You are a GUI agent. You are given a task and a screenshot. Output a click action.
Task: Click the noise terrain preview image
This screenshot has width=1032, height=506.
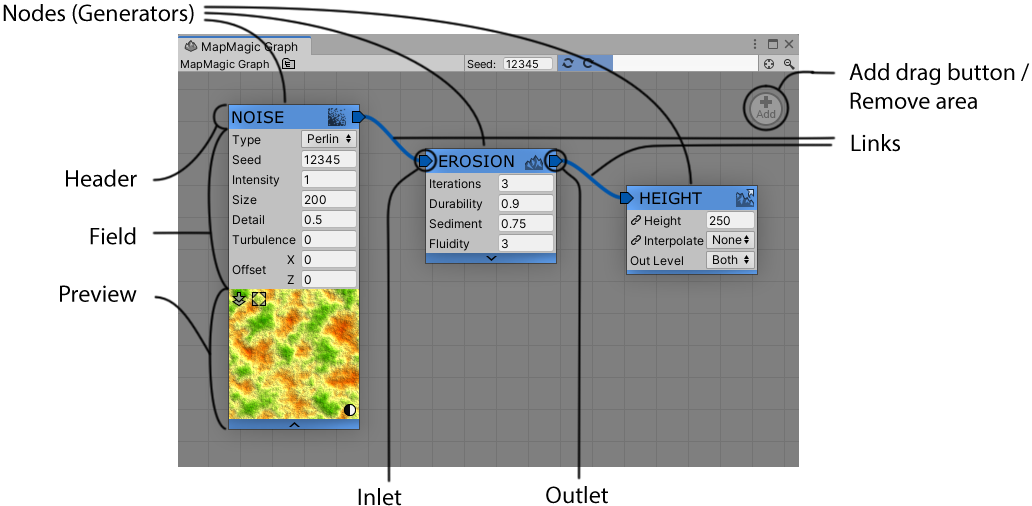pyautogui.click(x=294, y=354)
